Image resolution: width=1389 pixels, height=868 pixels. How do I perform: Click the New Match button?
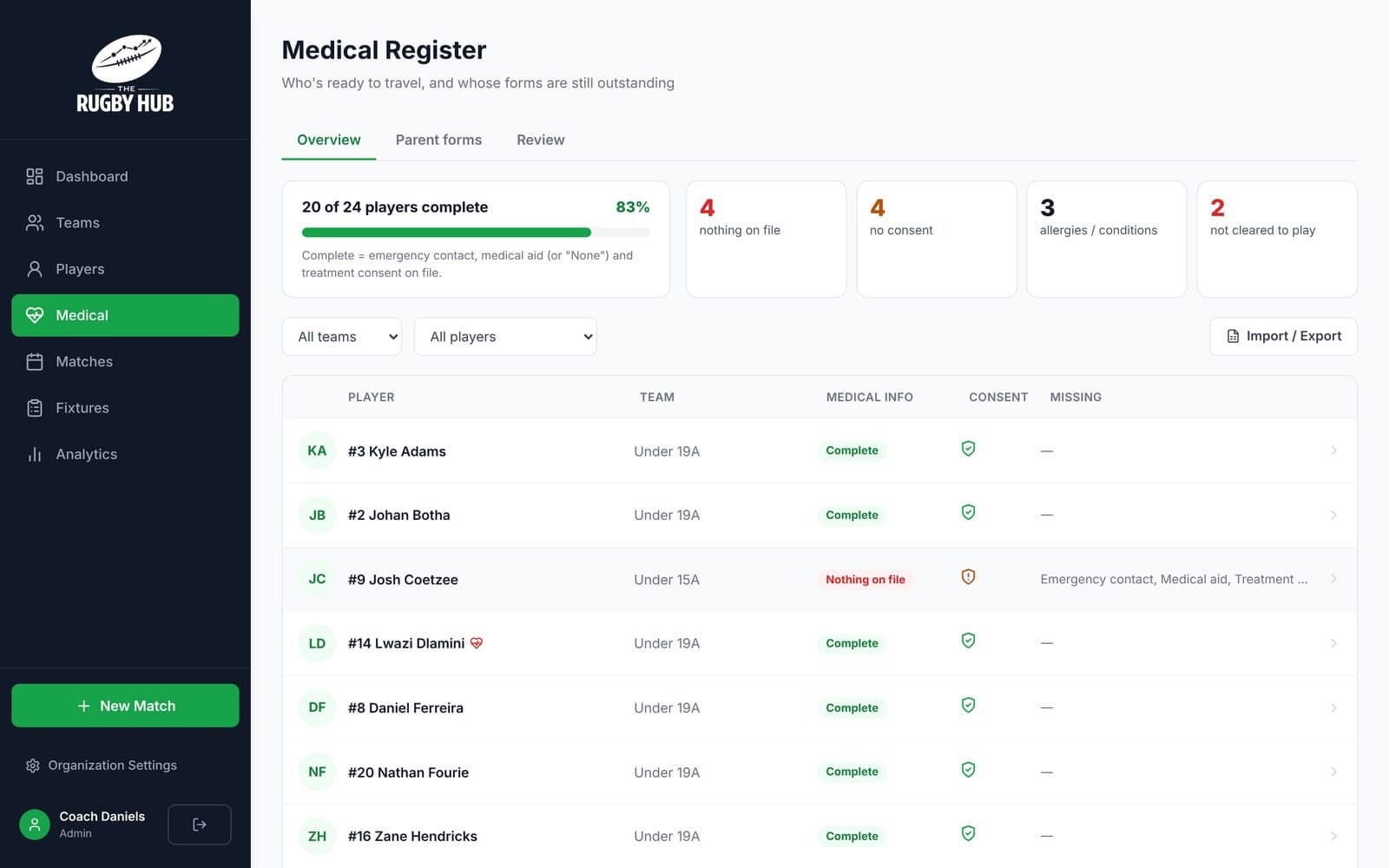125,706
